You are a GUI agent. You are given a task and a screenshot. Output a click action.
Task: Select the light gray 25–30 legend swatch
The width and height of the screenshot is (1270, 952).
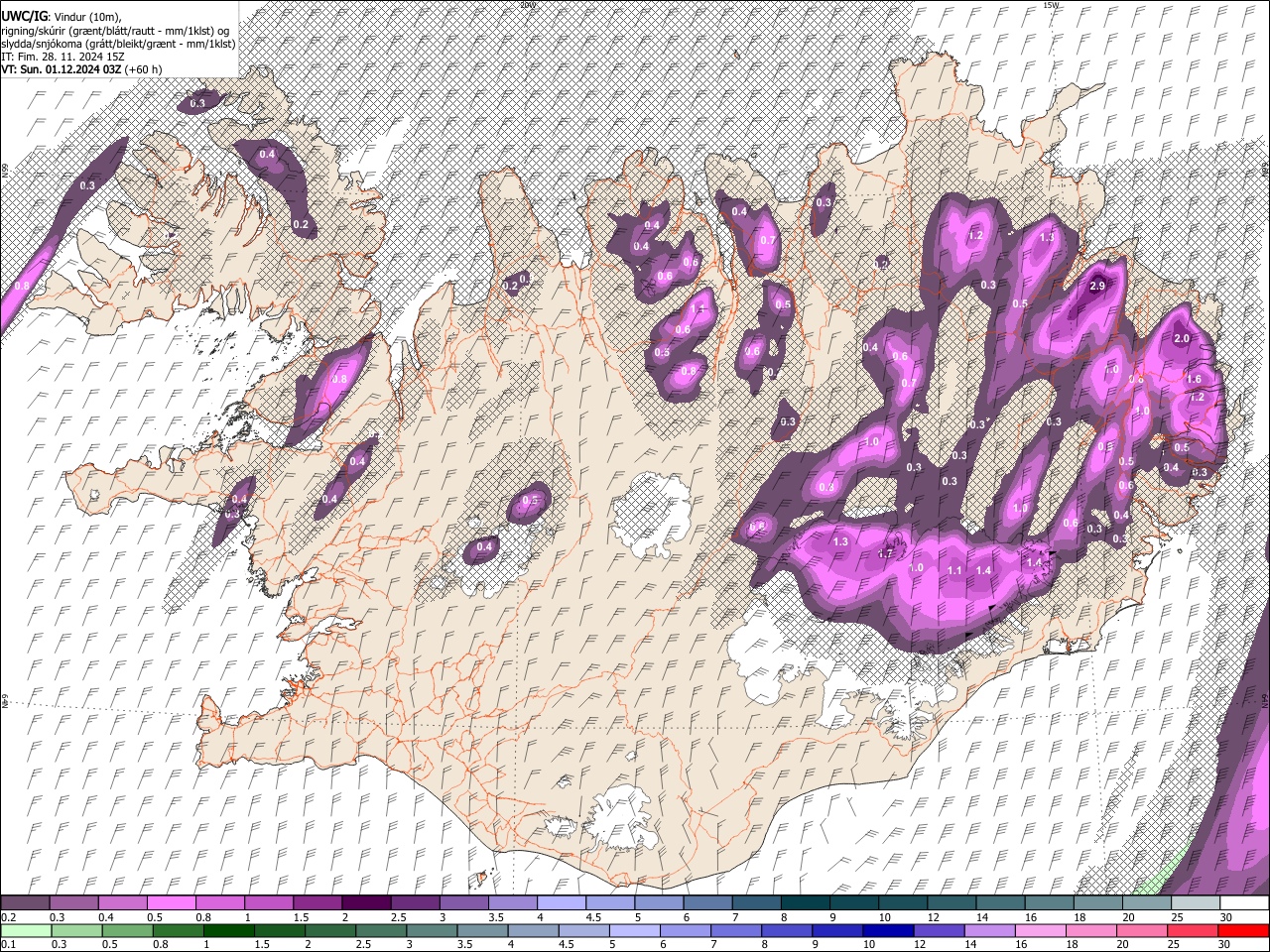pos(1195,903)
